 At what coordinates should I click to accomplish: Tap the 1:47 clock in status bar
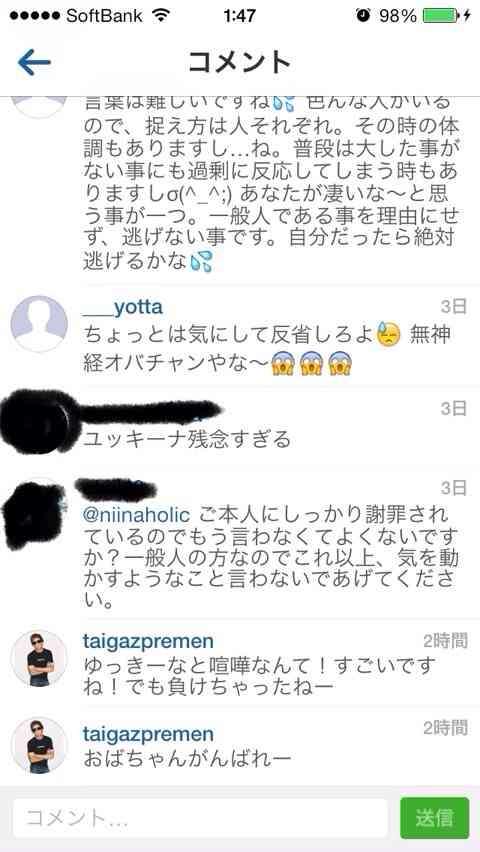(x=240, y=15)
